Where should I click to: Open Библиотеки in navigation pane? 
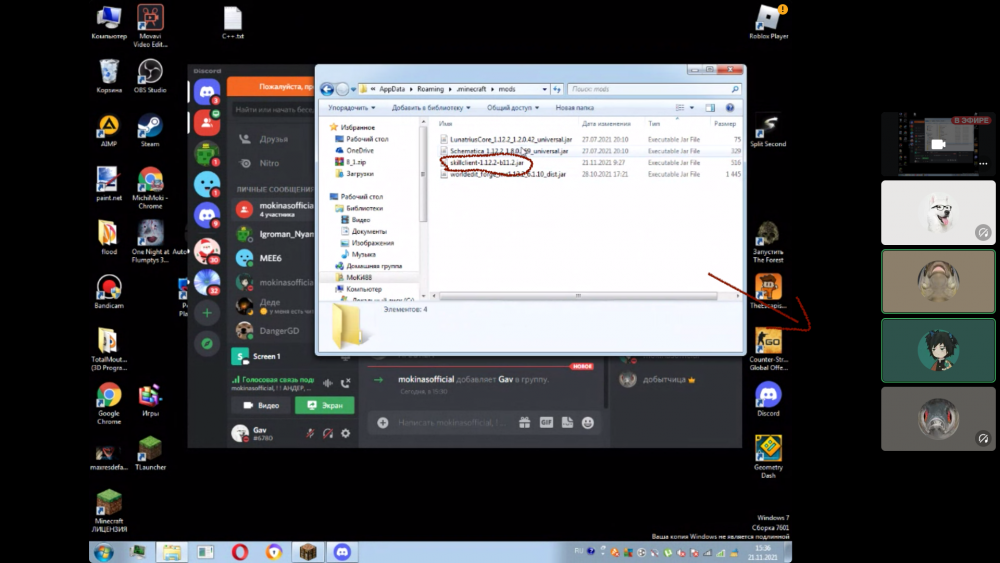pyautogui.click(x=364, y=208)
